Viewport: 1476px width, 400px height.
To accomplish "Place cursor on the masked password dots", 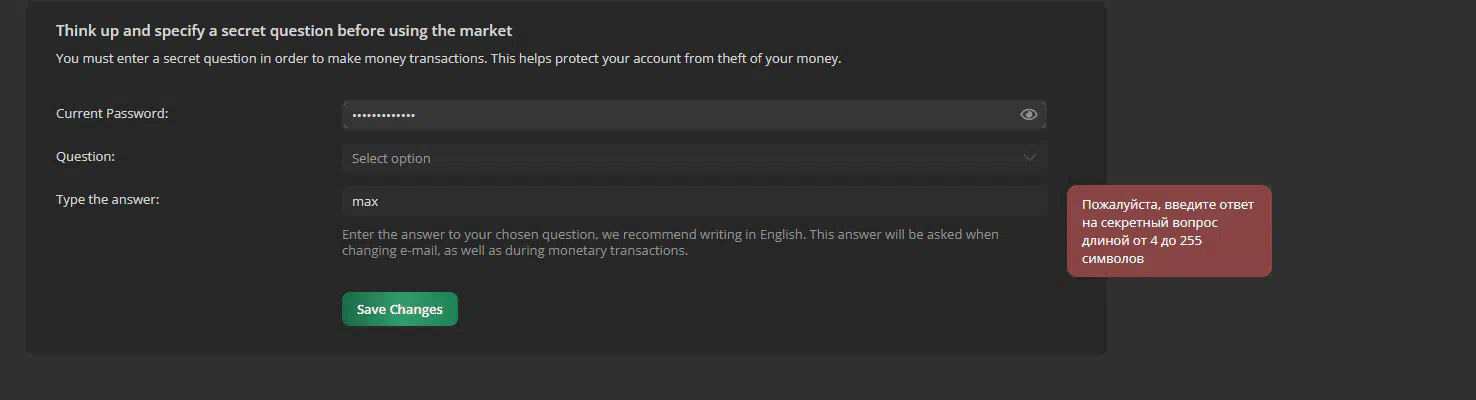I will [384, 115].
